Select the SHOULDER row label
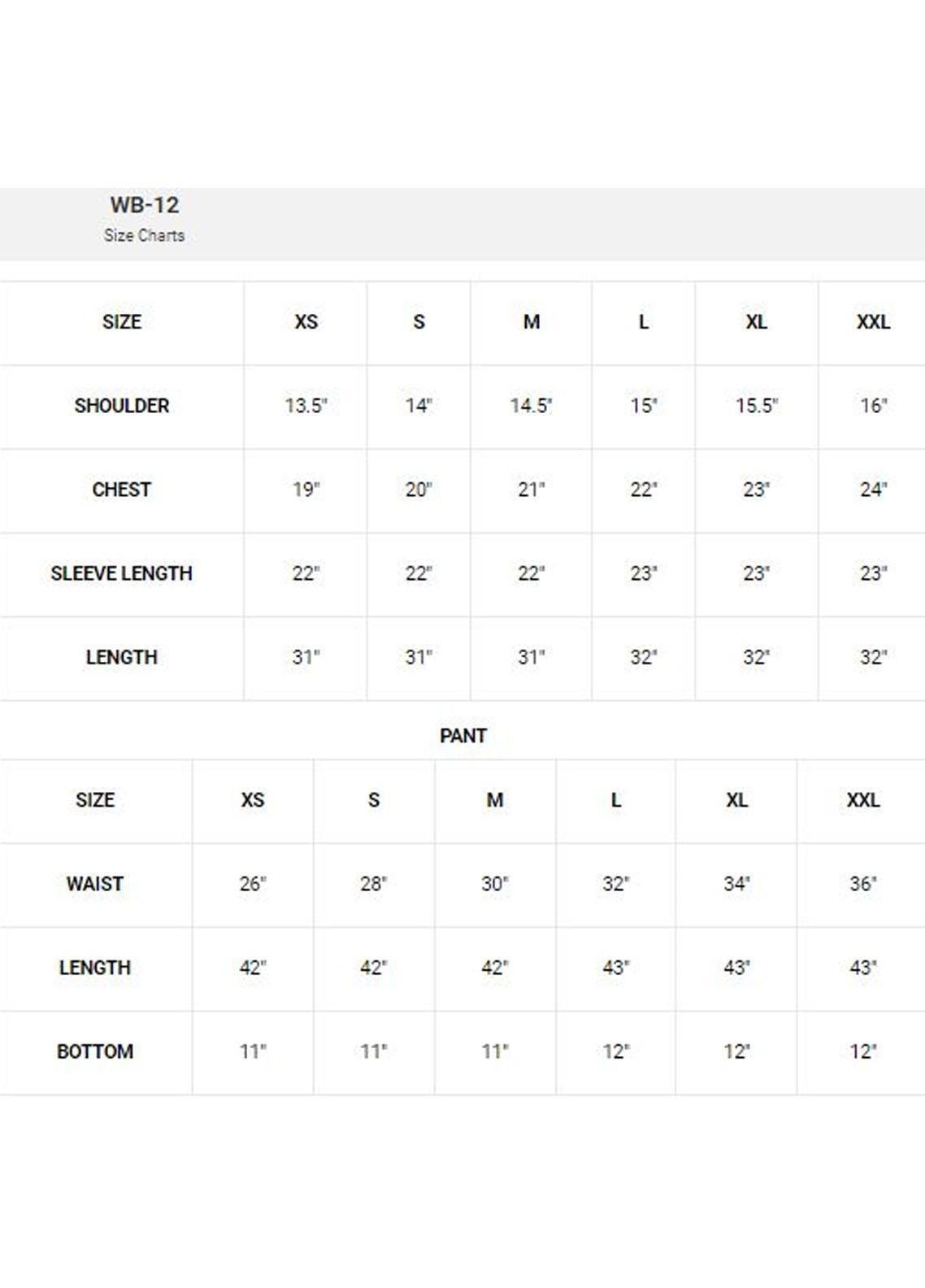 122,406
